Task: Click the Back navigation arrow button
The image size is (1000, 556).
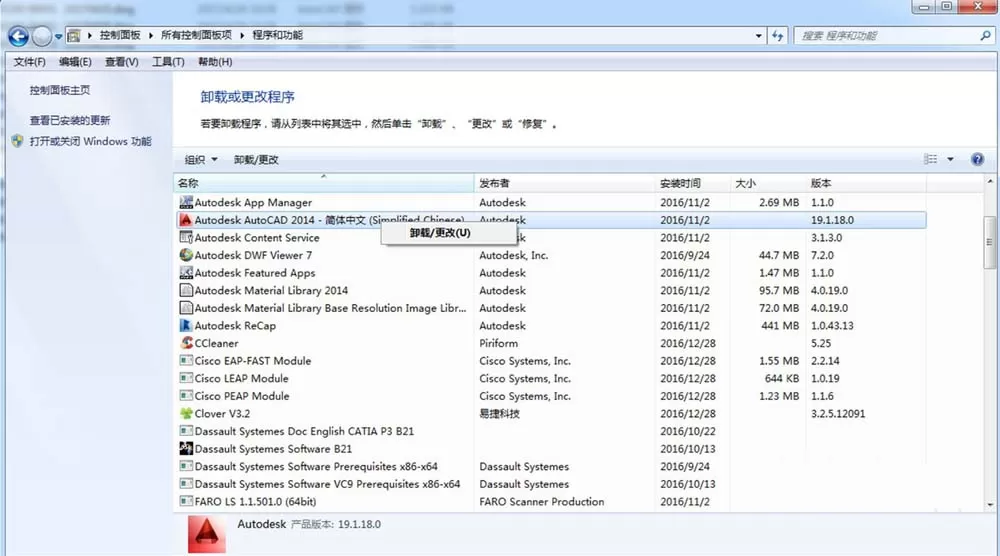Action: [x=18, y=36]
